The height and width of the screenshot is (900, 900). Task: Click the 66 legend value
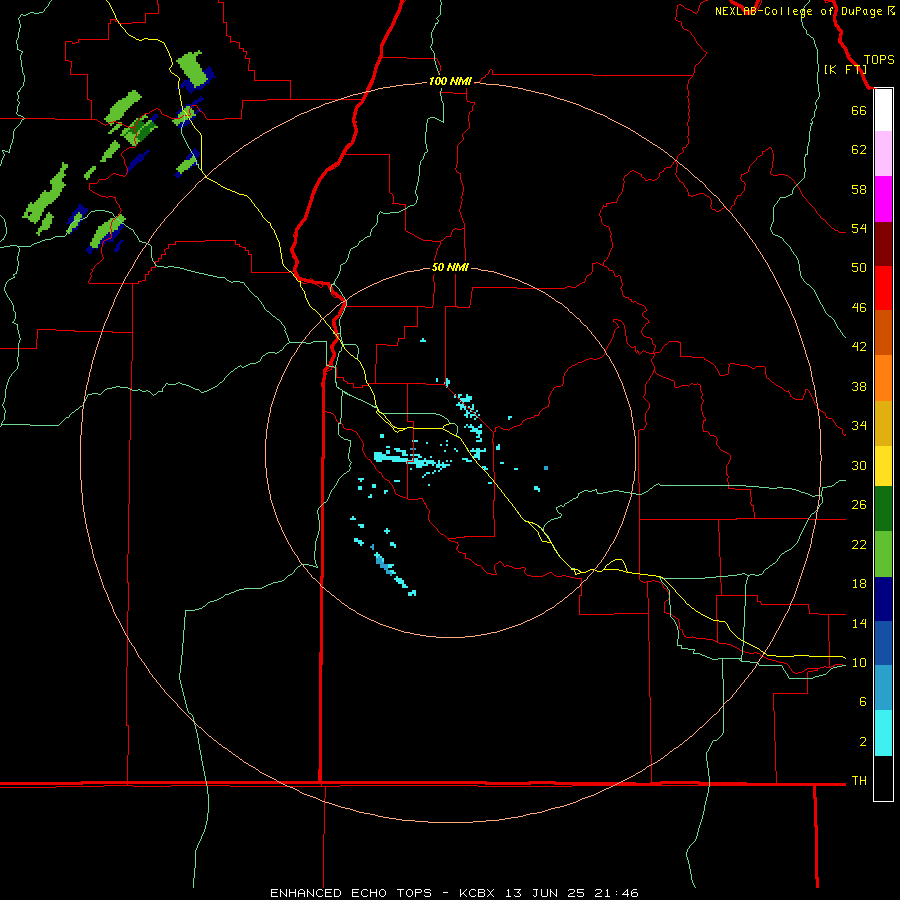pos(859,110)
